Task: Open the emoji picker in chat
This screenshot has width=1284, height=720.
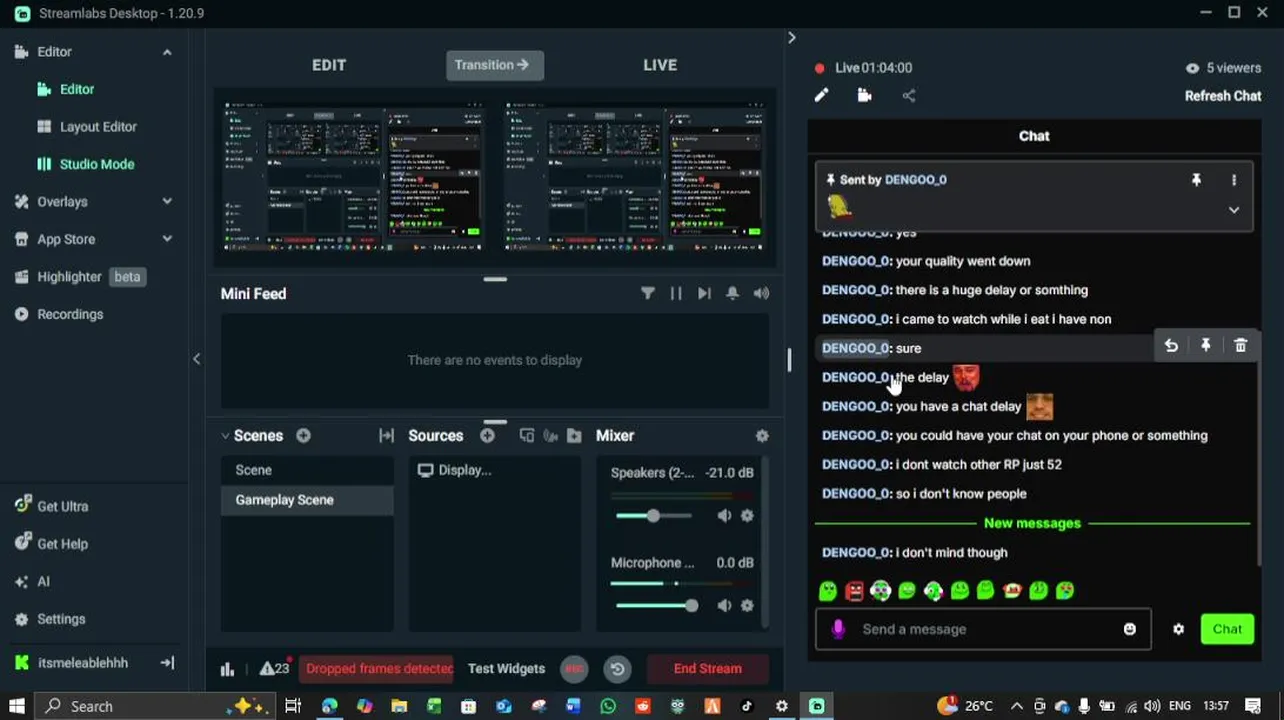Action: click(1130, 629)
